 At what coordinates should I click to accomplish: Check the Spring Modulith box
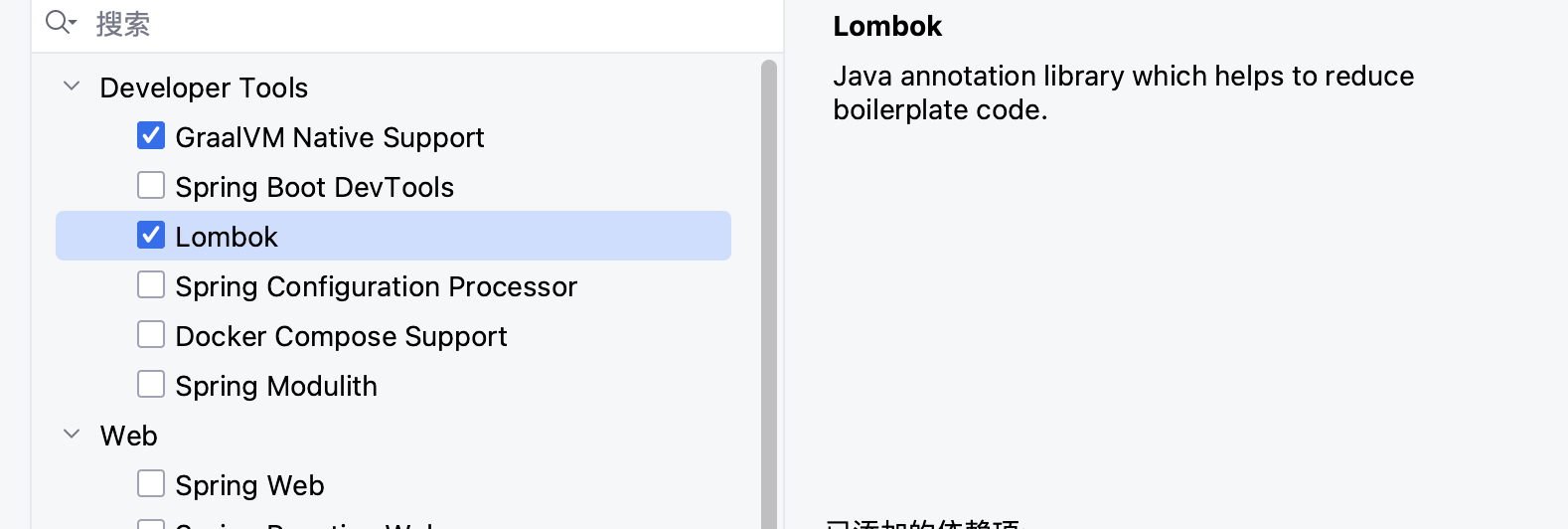tap(151, 384)
